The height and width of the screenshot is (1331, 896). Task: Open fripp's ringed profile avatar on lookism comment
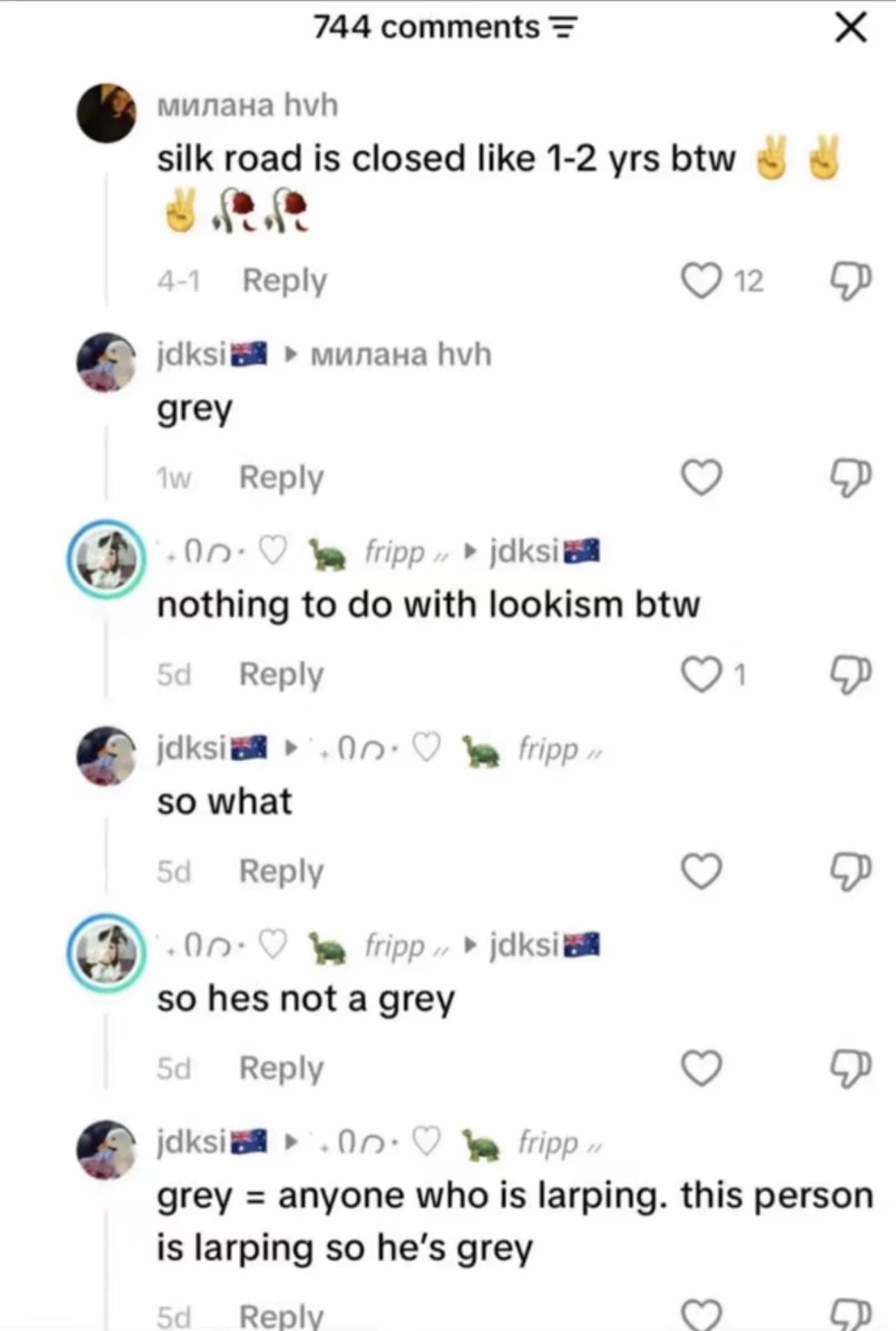[106, 559]
